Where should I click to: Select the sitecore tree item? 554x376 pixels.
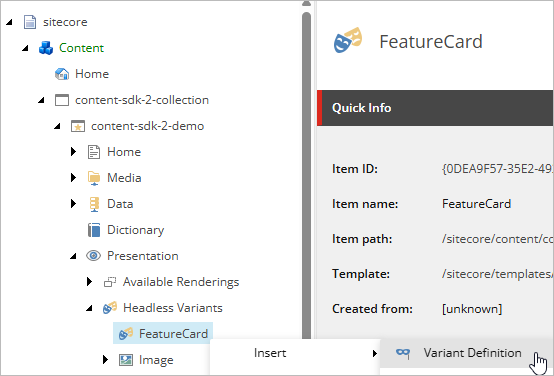(x=65, y=22)
